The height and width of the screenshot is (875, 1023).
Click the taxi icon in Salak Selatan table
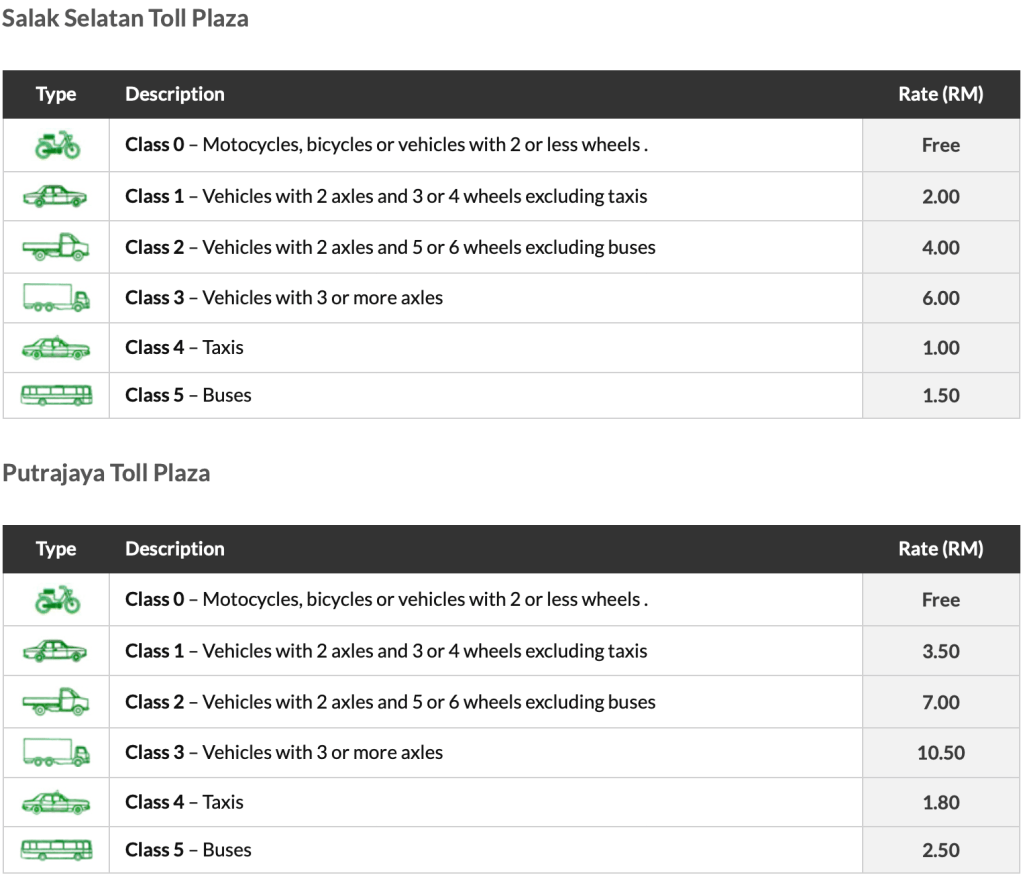(56, 347)
